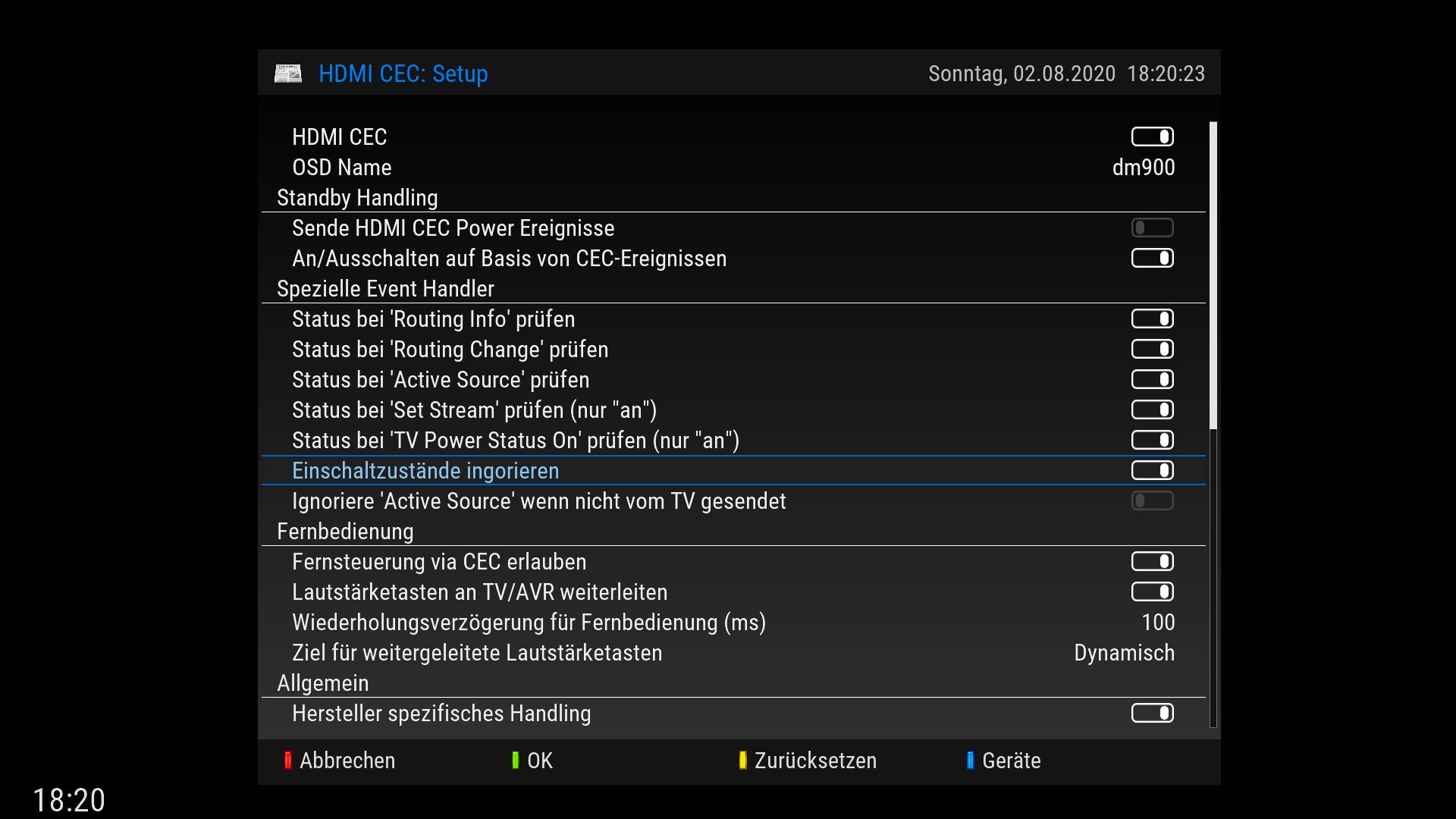Change the 100 ms repeat delay value
Viewport: 1456px width, 819px height.
click(x=1158, y=623)
